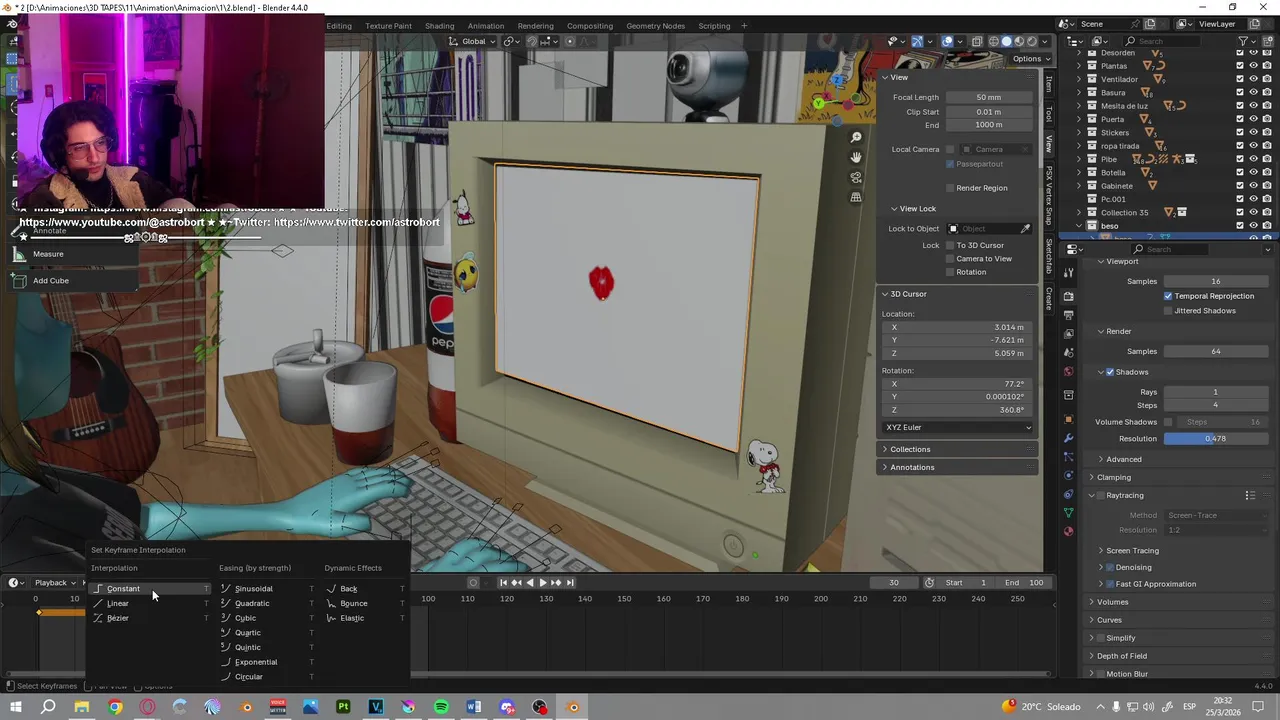
Task: Click the Lock to Object eyedropper
Action: [x=1025, y=229]
